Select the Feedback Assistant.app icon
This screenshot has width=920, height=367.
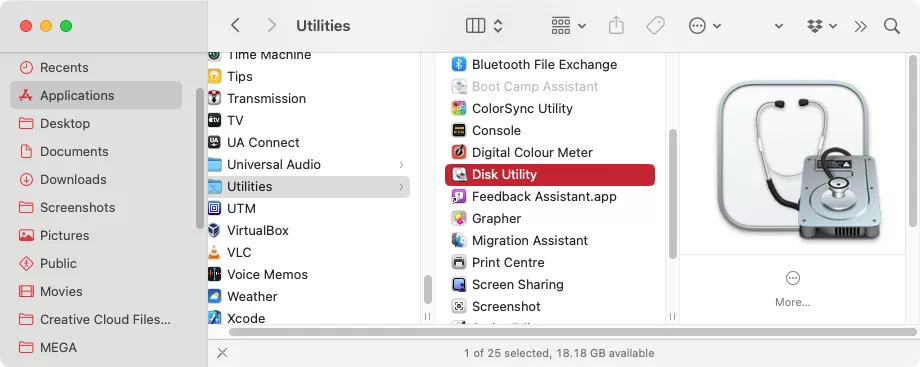tap(459, 197)
